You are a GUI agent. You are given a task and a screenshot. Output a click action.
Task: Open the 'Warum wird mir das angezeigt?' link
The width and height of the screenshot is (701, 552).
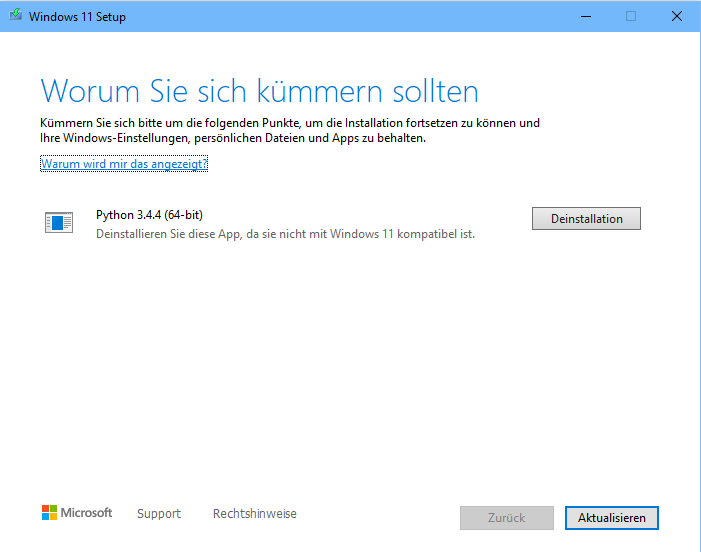click(x=124, y=164)
